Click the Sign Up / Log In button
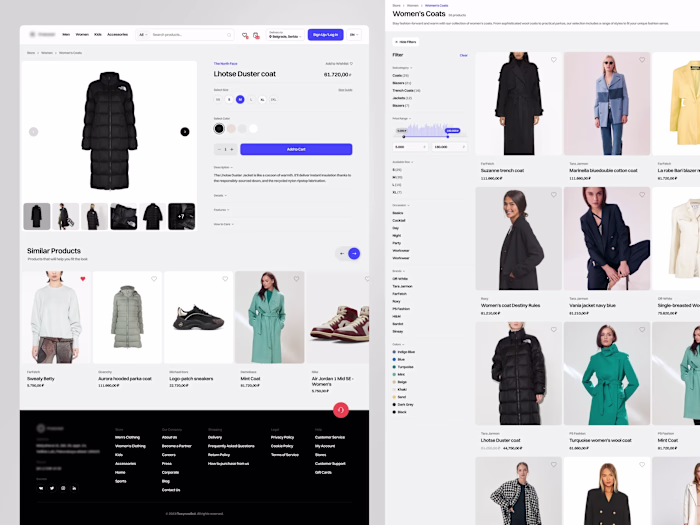 pyautogui.click(x=325, y=35)
